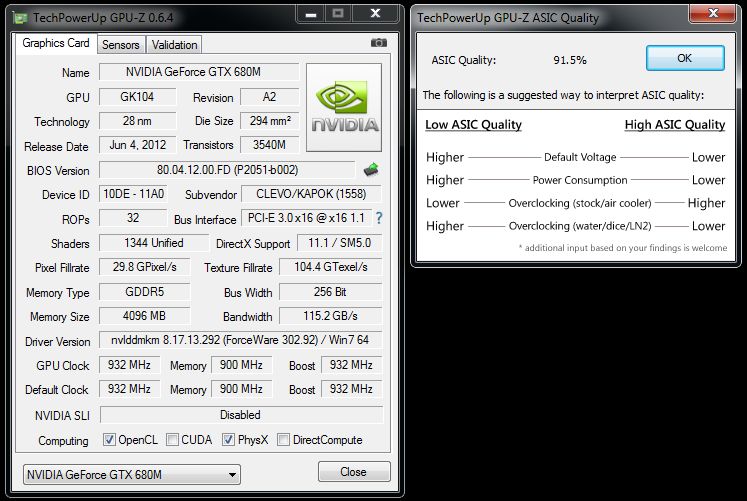
Task: Click the Default Clock row Boost 932 MHz field
Action: (x=352, y=389)
